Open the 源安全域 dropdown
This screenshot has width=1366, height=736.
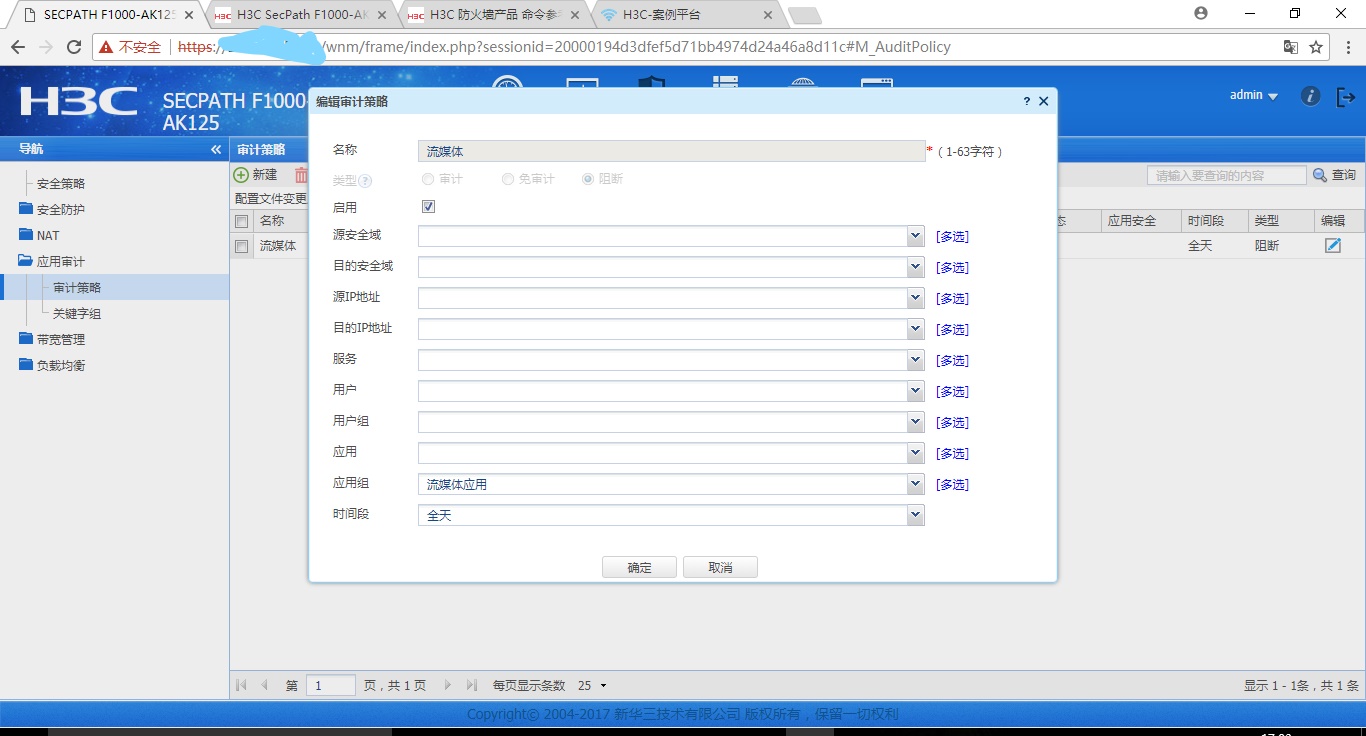(x=915, y=236)
